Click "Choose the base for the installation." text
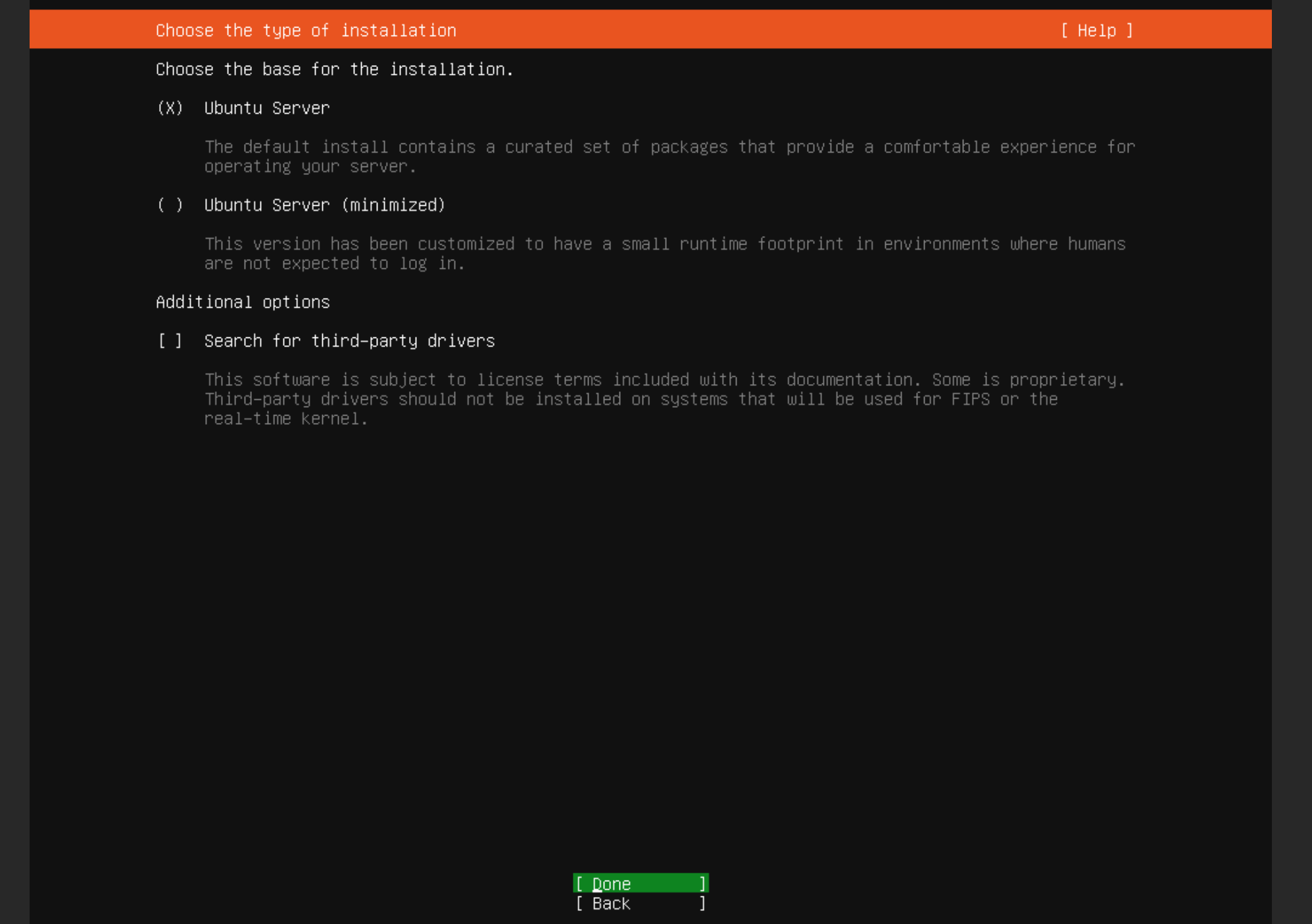The image size is (1312, 924). (x=334, y=70)
